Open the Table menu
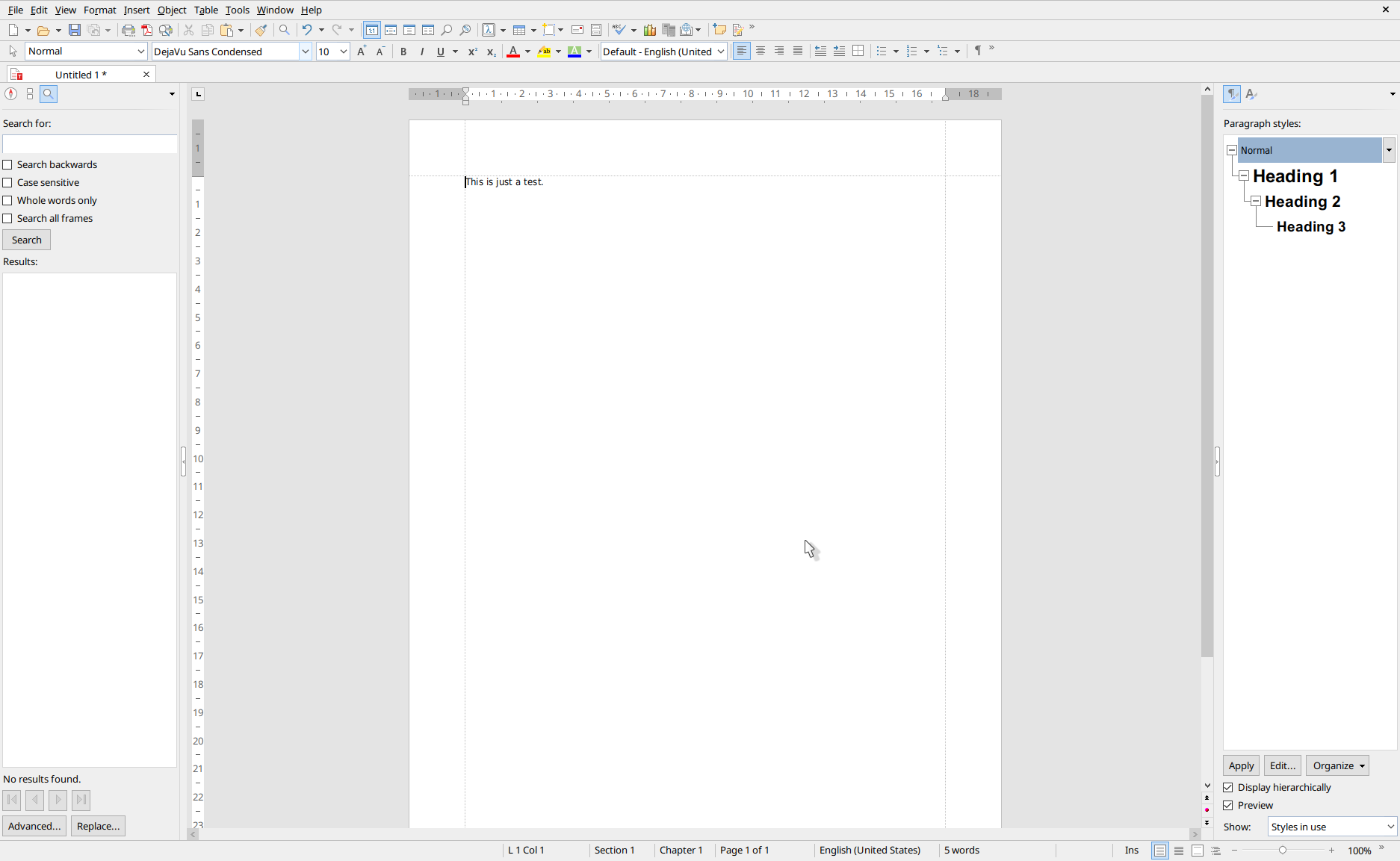This screenshot has height=861, width=1400. pos(205,10)
